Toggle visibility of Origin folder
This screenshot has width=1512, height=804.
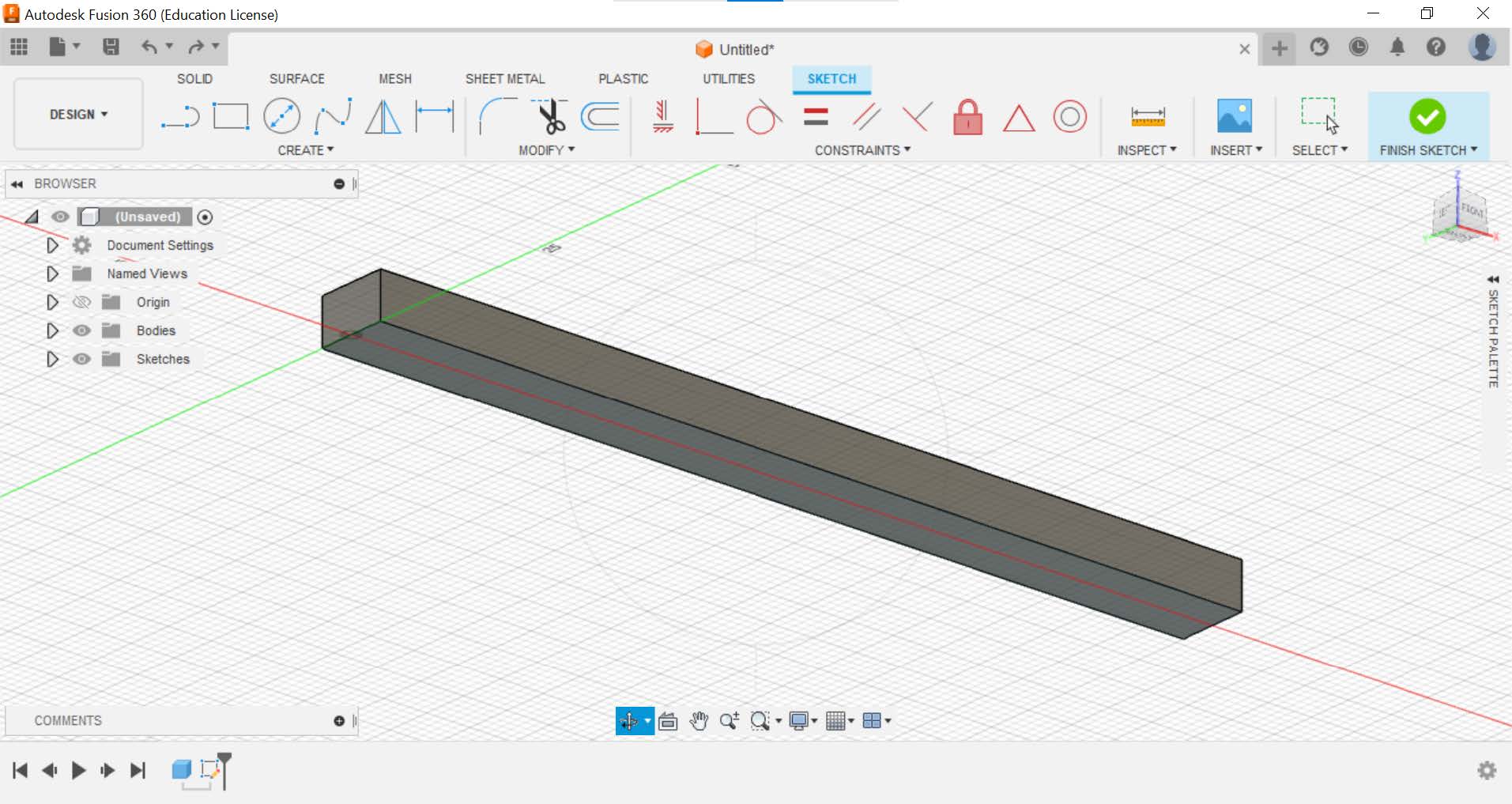coord(81,302)
